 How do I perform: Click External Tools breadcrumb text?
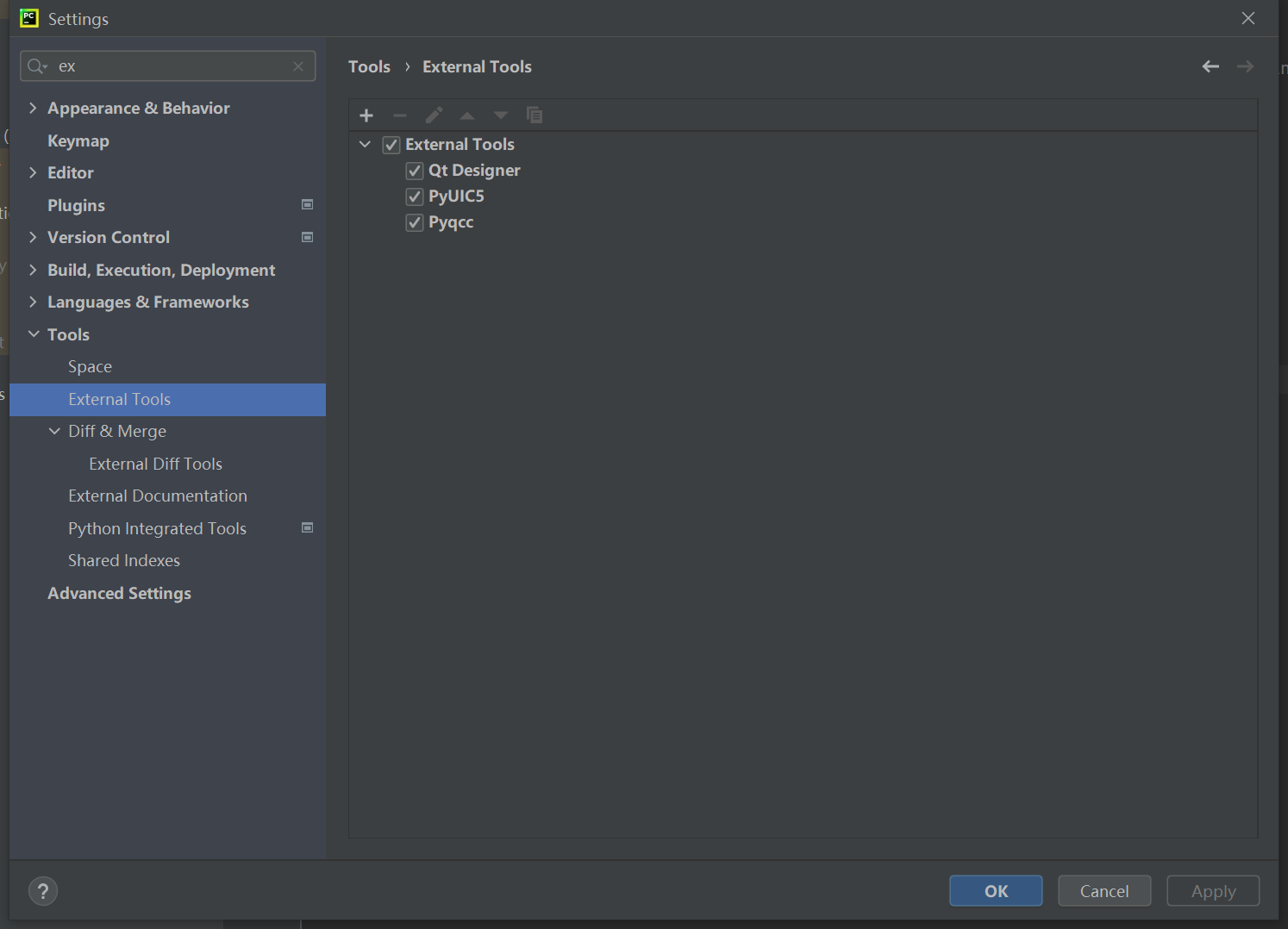[477, 66]
